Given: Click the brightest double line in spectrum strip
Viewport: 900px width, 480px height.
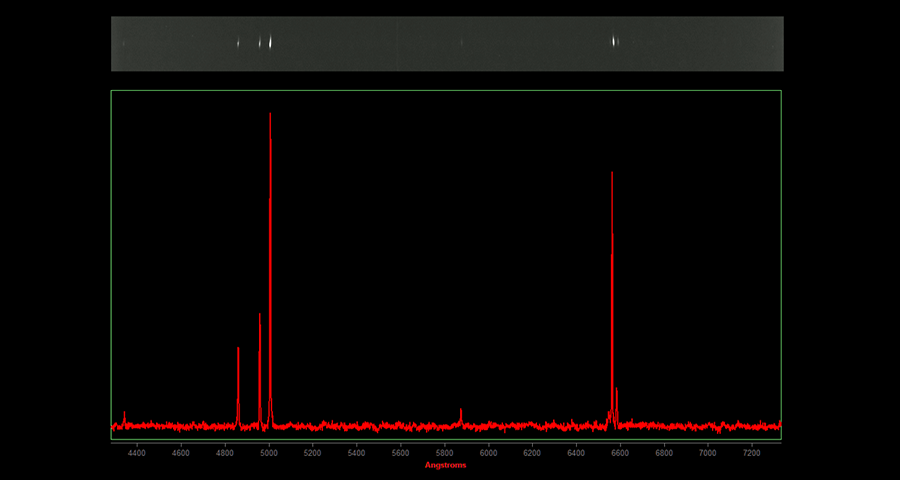Looking at the screenshot, I should [x=270, y=42].
